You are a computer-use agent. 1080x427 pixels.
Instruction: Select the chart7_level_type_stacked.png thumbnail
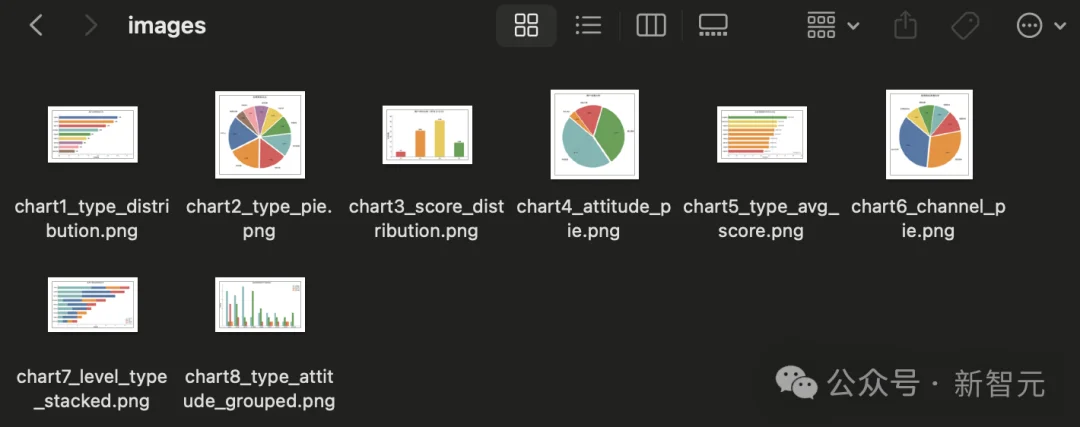pyautogui.click(x=92, y=305)
